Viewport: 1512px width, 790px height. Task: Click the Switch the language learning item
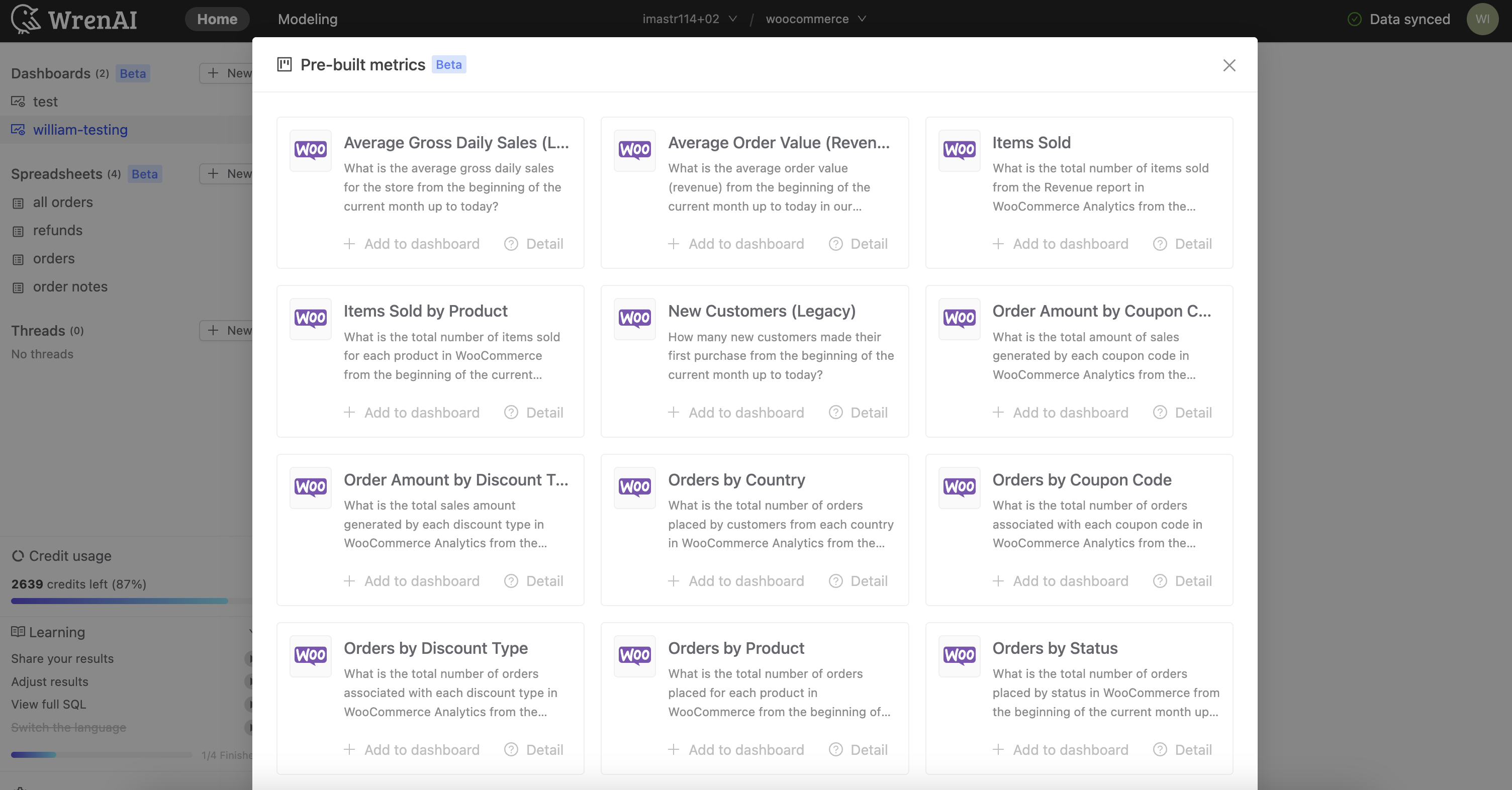(x=69, y=727)
